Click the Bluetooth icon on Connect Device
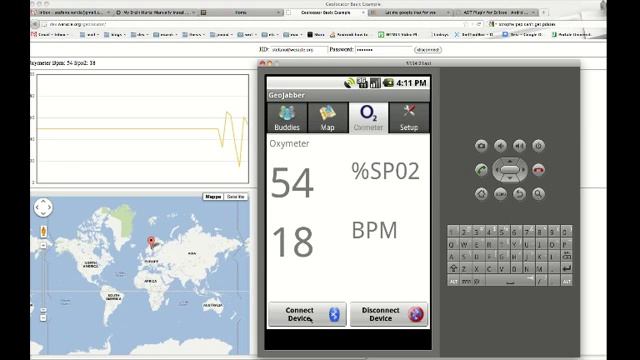Screen dimensions: 640x360 334,314
